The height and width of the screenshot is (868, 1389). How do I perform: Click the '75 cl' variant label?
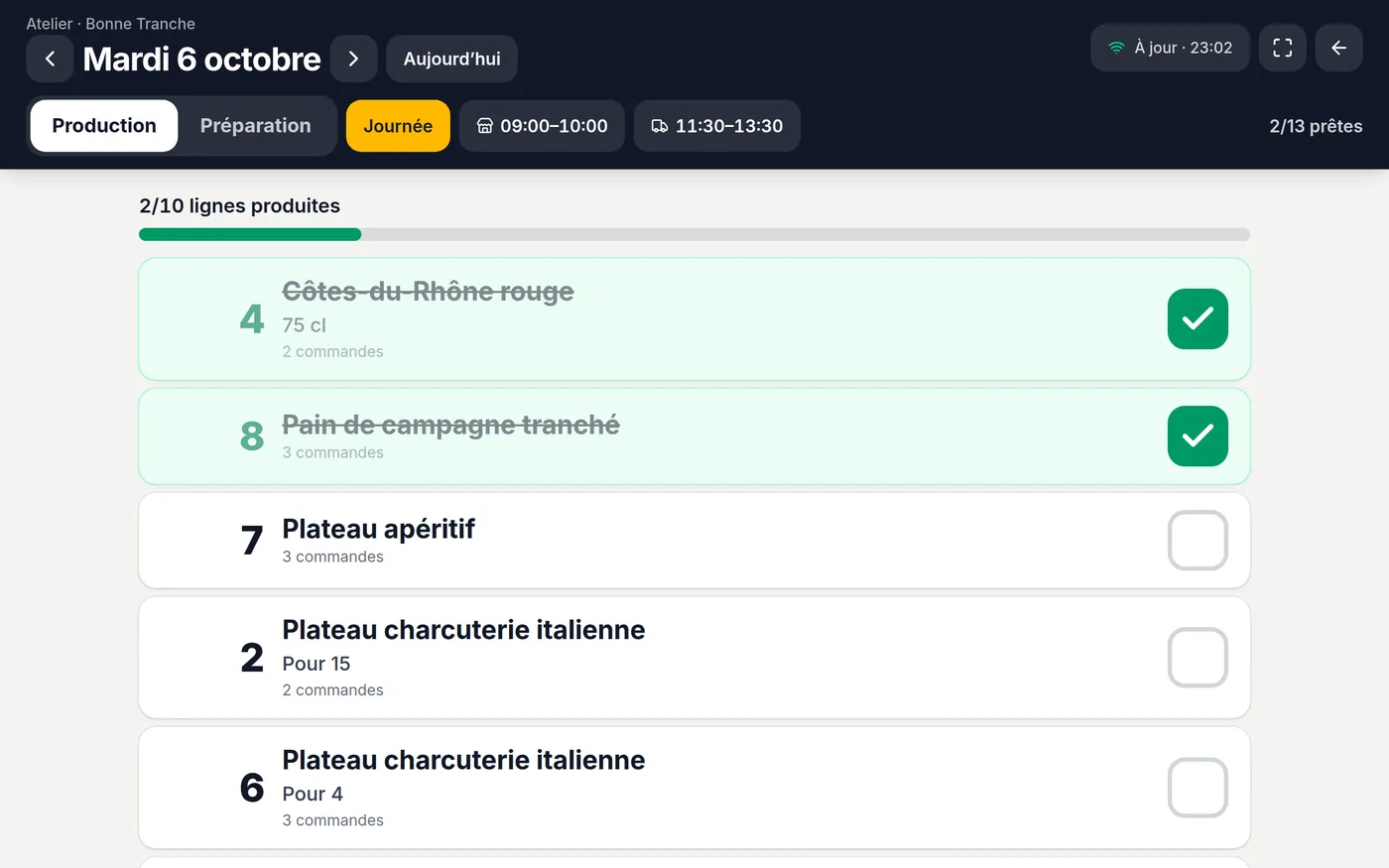click(304, 325)
